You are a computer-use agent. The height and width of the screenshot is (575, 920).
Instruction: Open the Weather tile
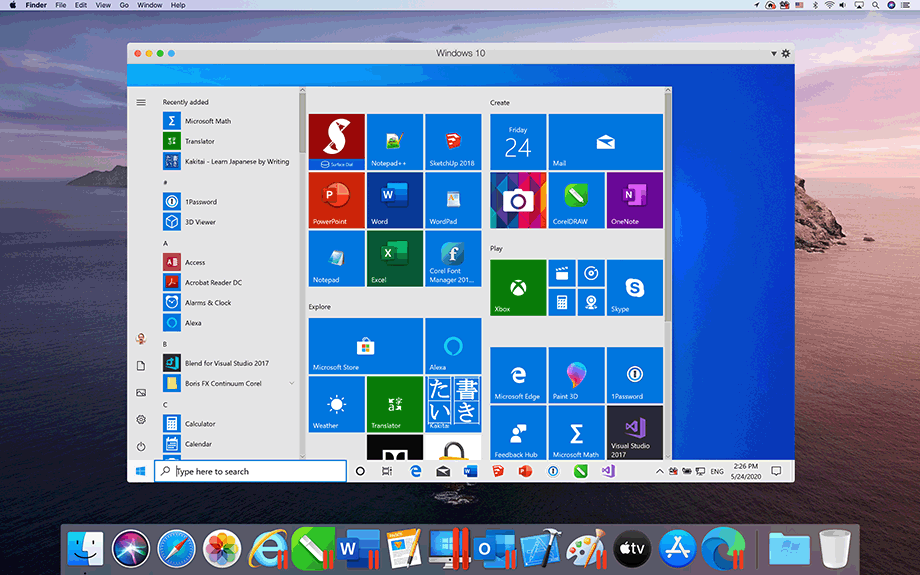coord(337,404)
